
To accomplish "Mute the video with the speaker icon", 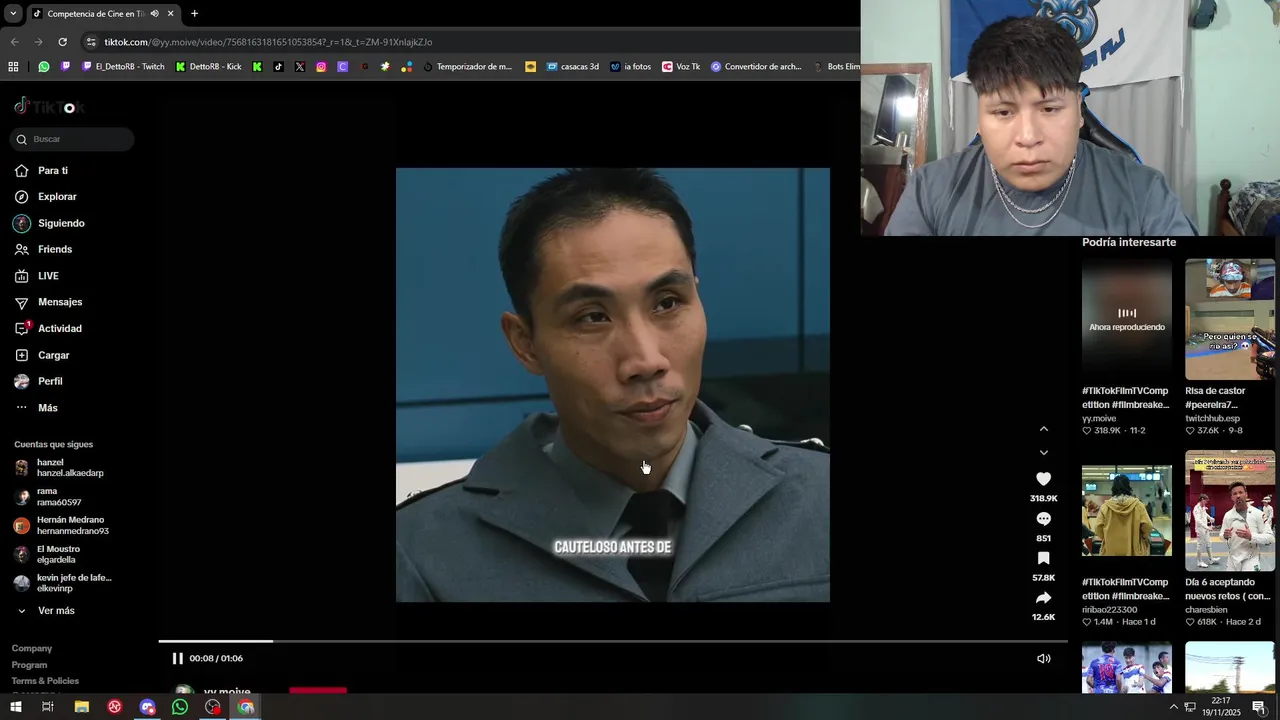I will pos(1043,658).
